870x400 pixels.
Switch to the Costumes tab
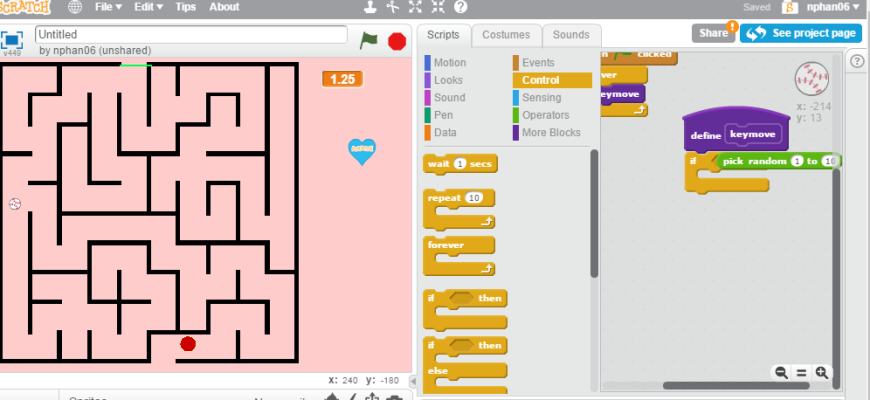pos(506,35)
